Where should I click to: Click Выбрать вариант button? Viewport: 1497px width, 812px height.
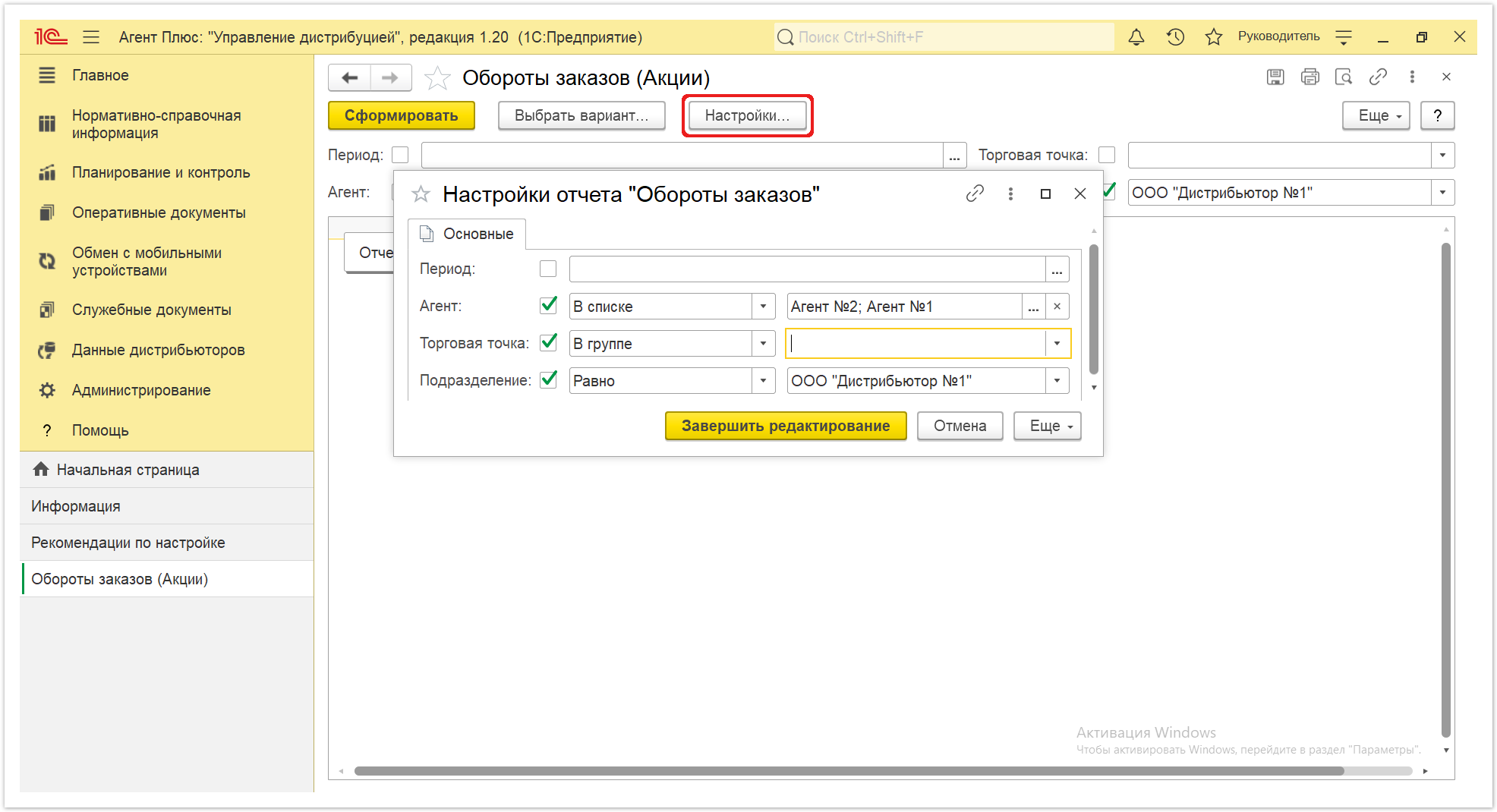581,115
